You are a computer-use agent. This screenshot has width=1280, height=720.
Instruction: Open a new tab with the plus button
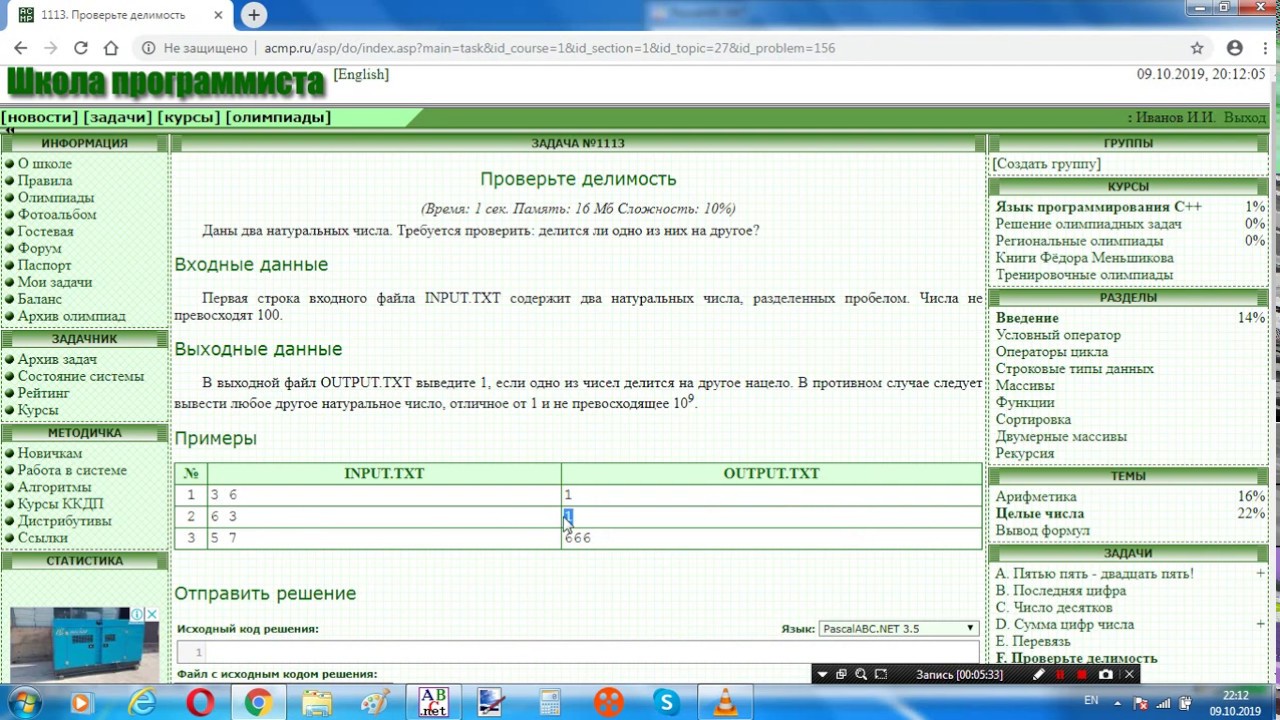254,15
